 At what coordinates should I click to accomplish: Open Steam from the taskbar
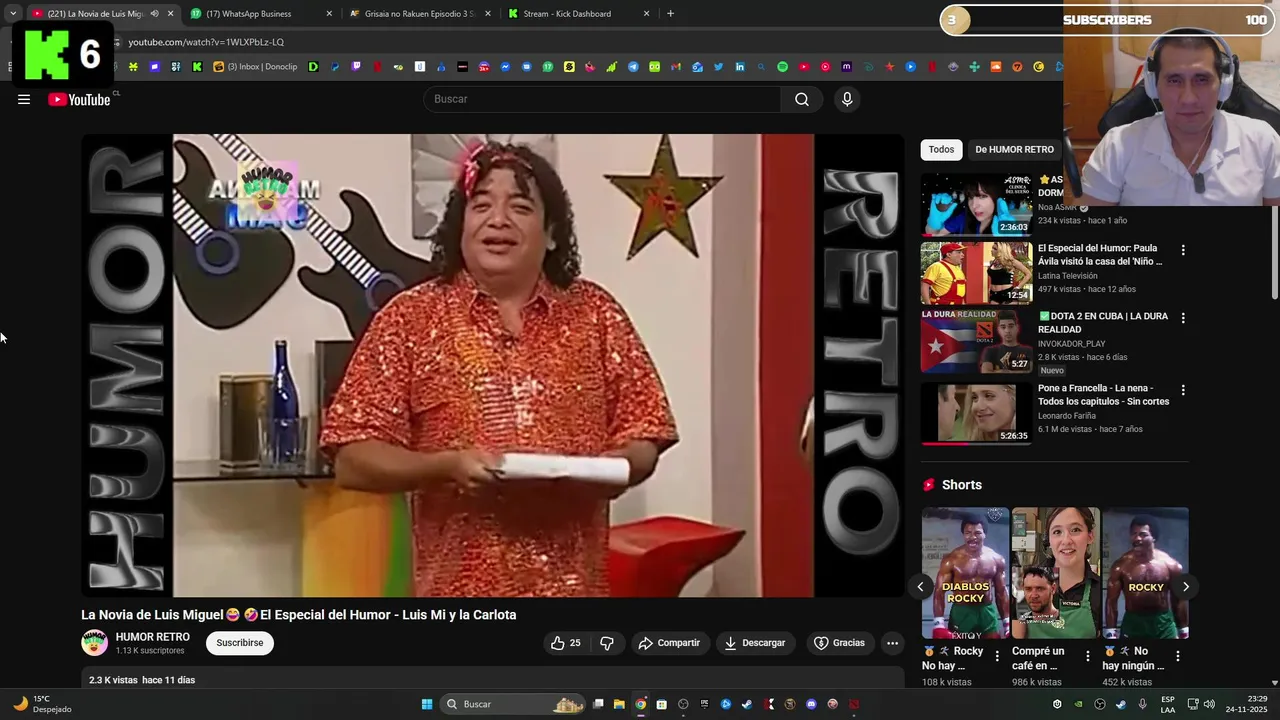point(747,704)
